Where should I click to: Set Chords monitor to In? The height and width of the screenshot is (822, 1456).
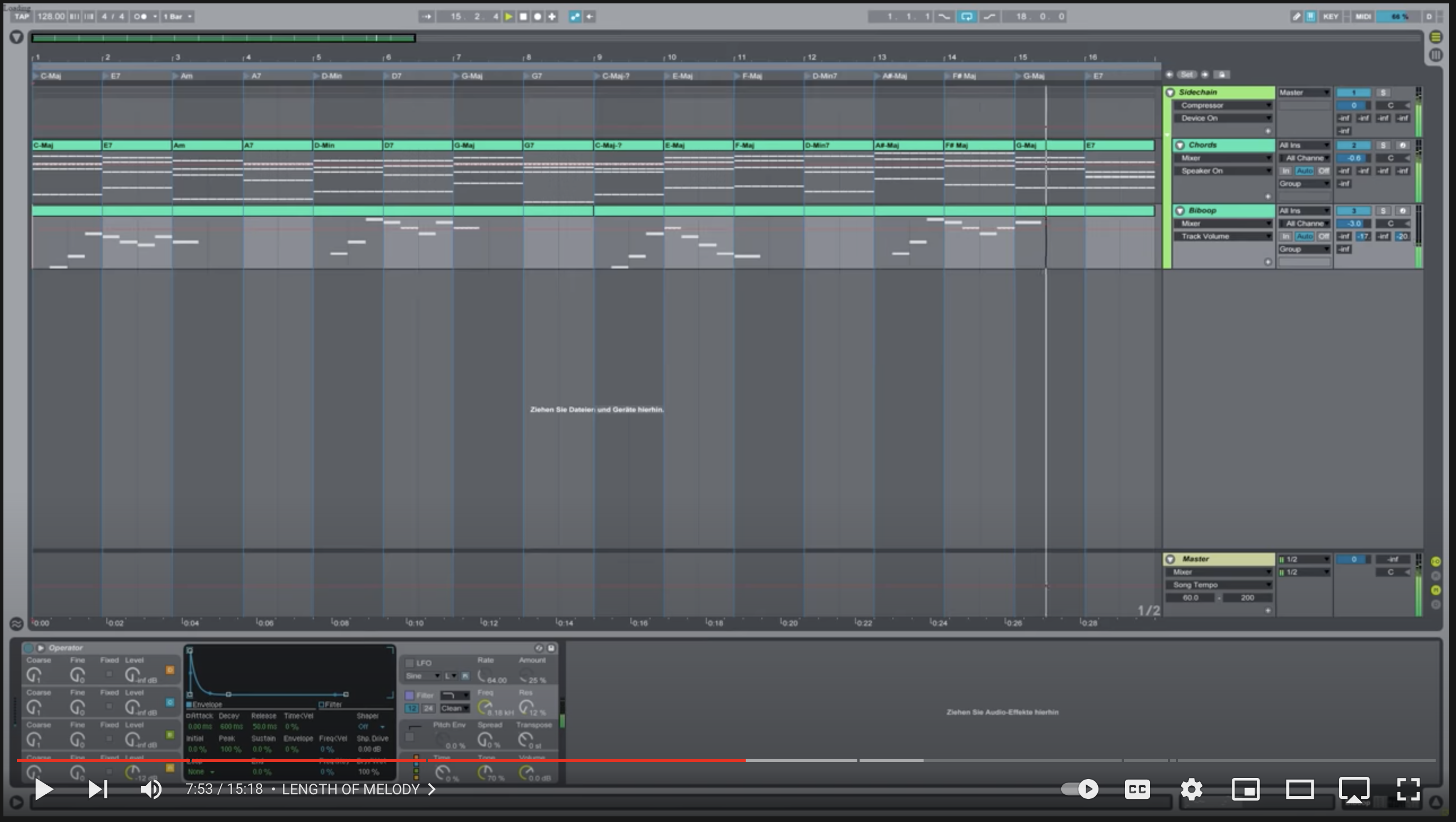pyautogui.click(x=1285, y=170)
